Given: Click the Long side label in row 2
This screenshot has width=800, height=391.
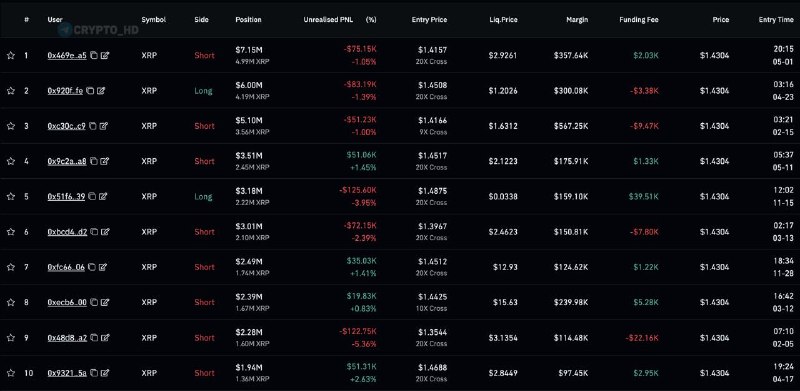Looking at the screenshot, I should (x=203, y=91).
